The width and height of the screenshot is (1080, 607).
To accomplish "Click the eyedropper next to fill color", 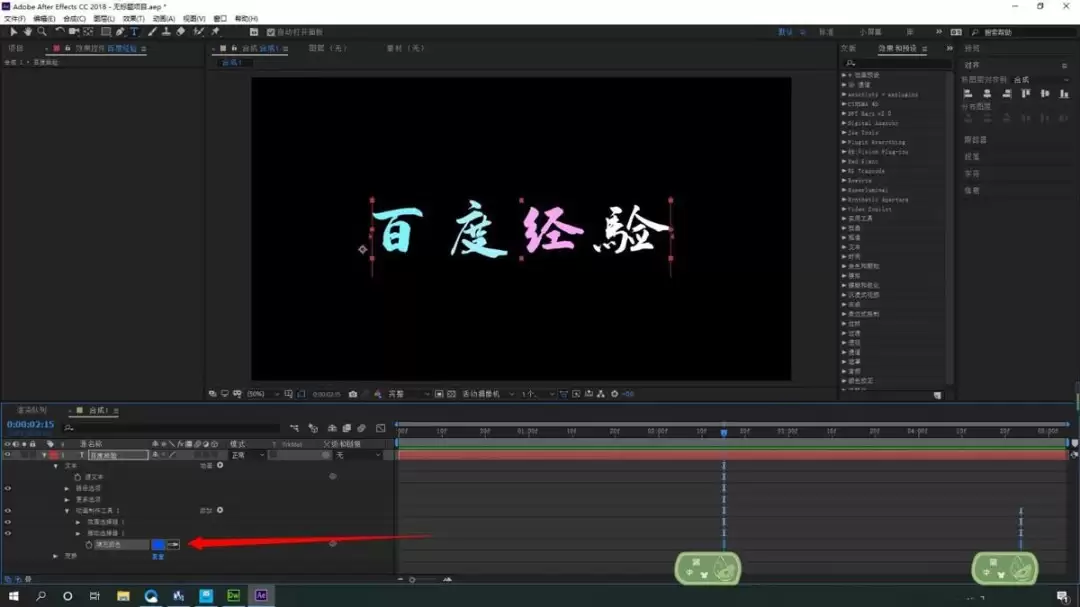I will pyautogui.click(x=173, y=545).
